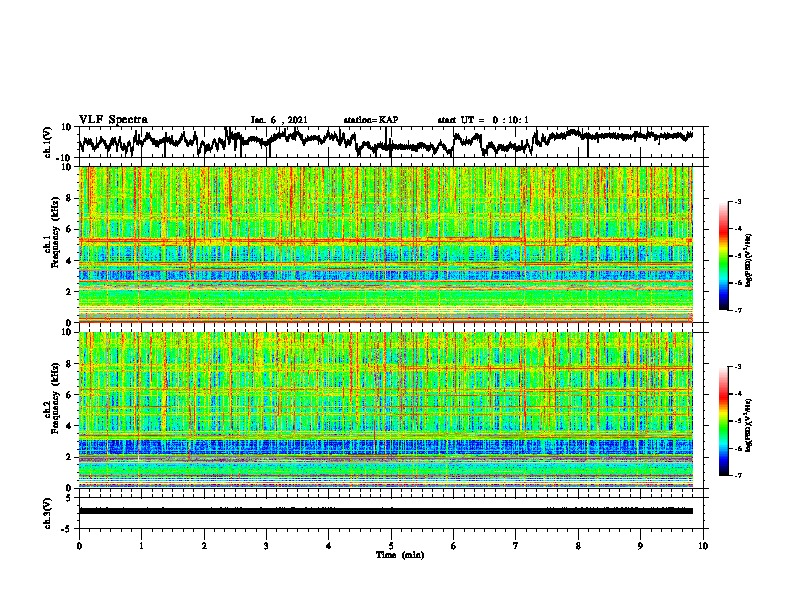Click the "2" tick on ch.2 frequency axis
This screenshot has height=612, width=792.
(x=69, y=457)
